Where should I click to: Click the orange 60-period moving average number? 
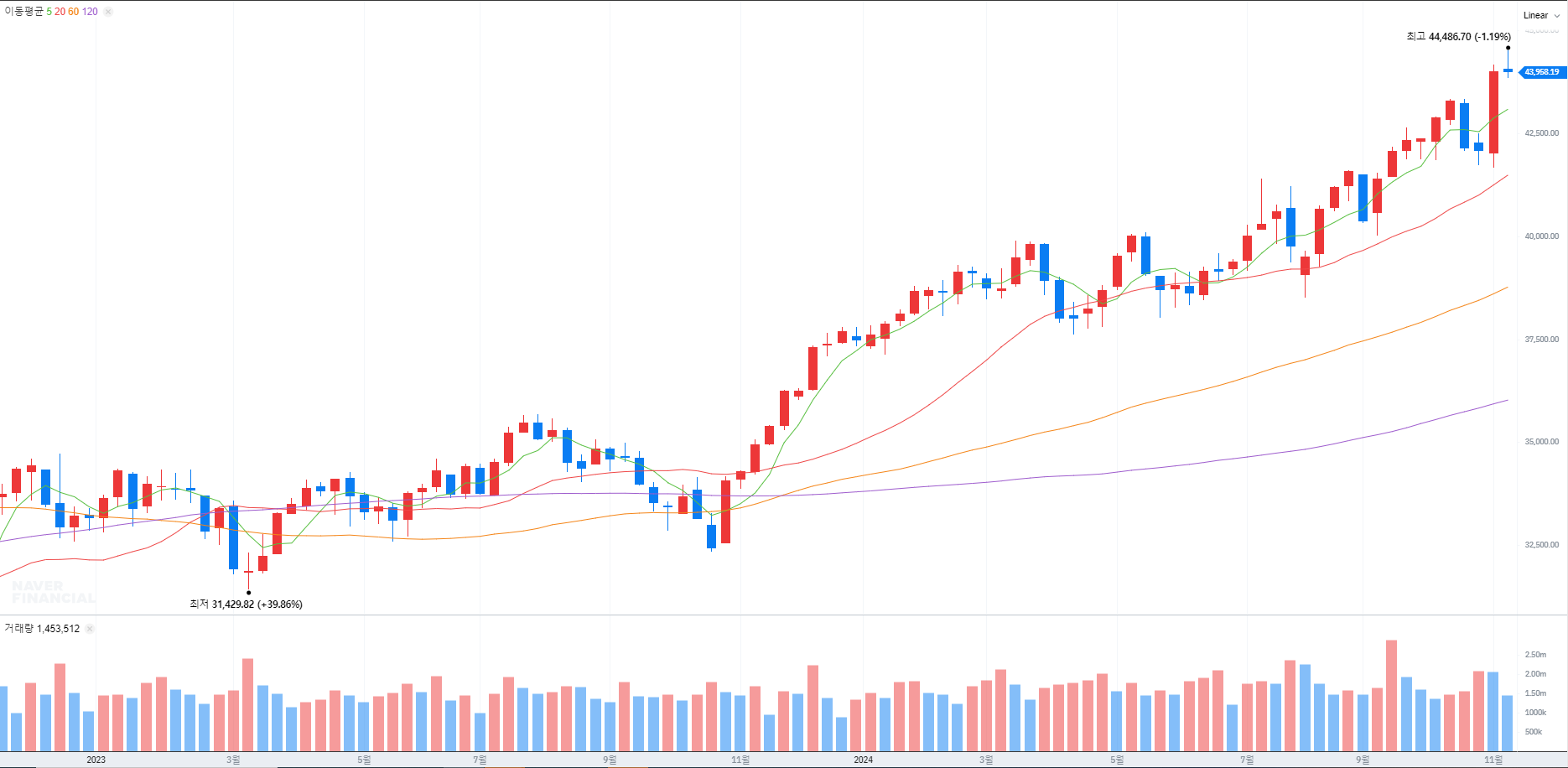[x=74, y=12]
